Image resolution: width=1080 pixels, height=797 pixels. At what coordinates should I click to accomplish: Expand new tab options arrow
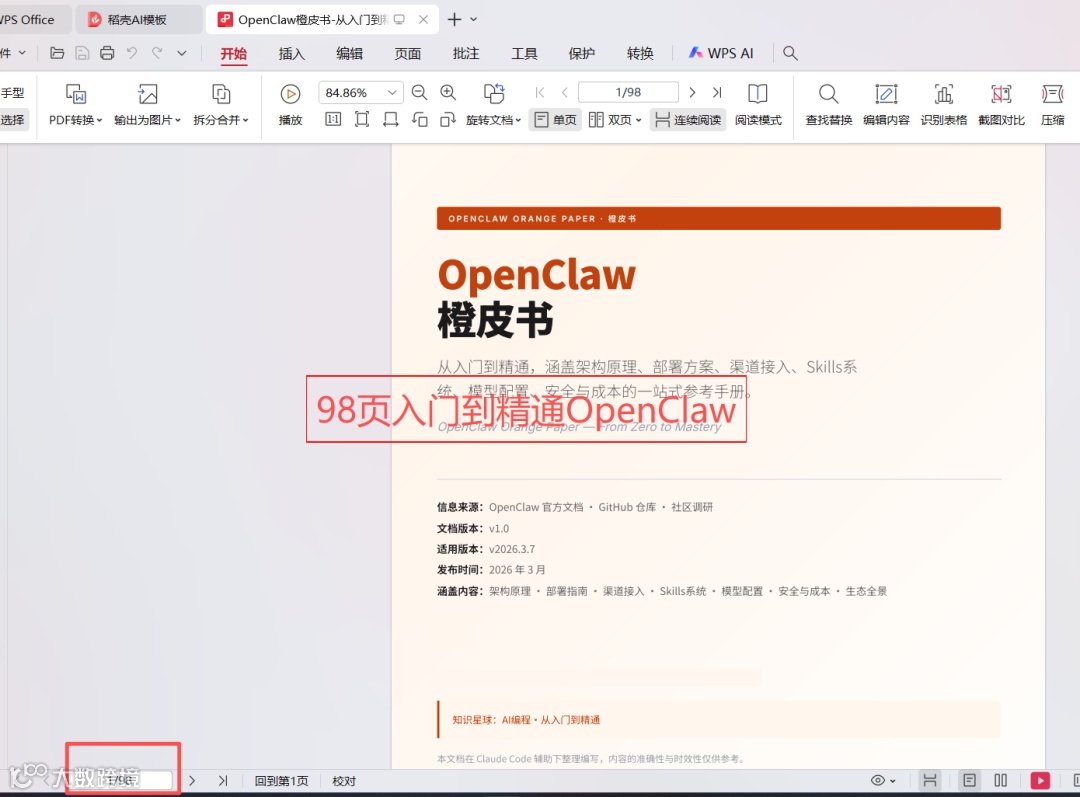coord(473,19)
